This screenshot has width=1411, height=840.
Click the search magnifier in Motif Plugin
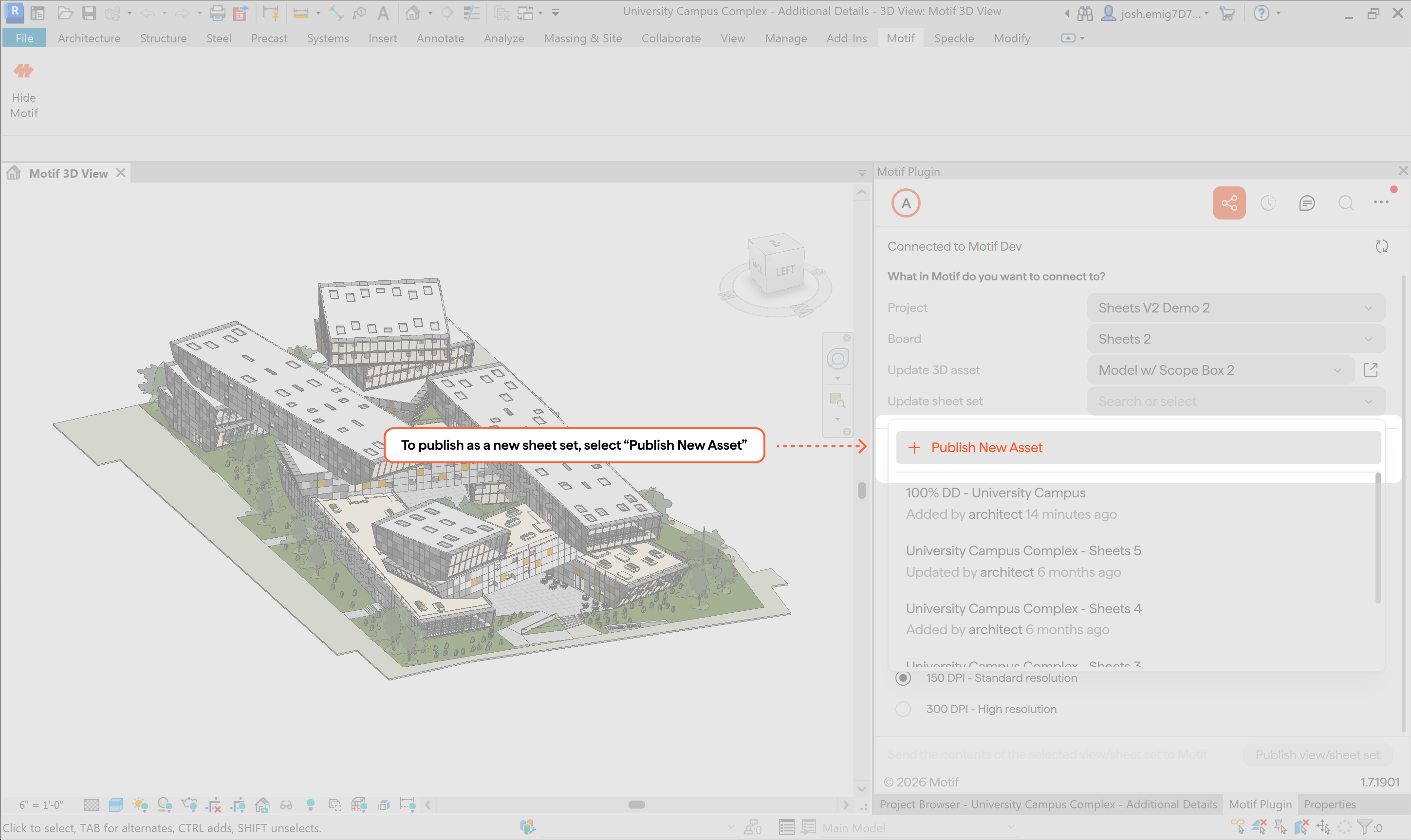click(1346, 202)
